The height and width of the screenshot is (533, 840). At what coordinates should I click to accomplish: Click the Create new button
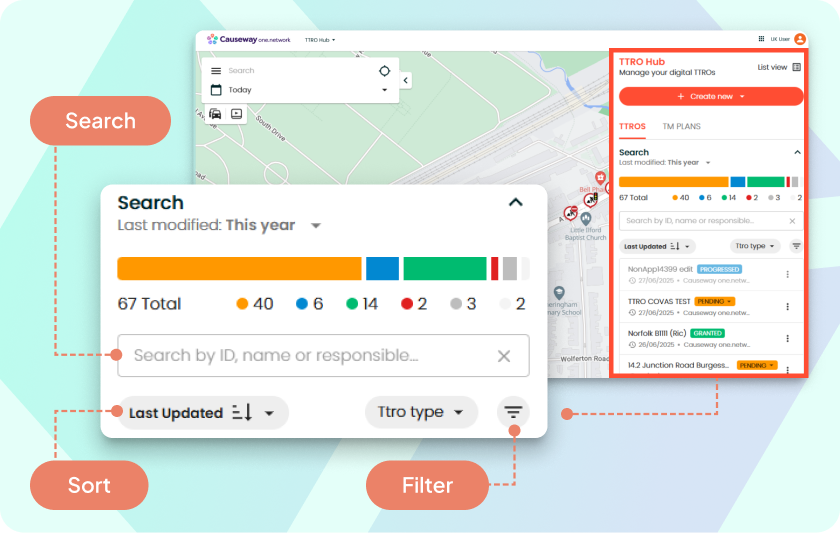coord(711,96)
